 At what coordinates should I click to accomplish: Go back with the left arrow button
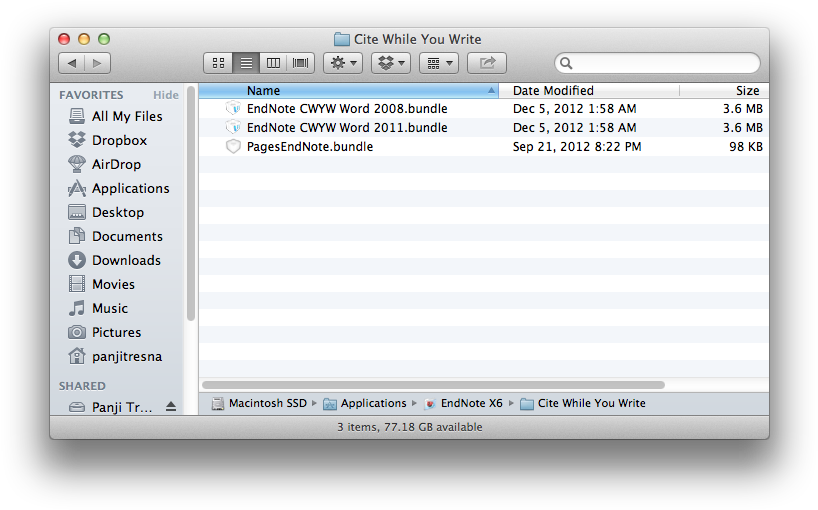71,63
